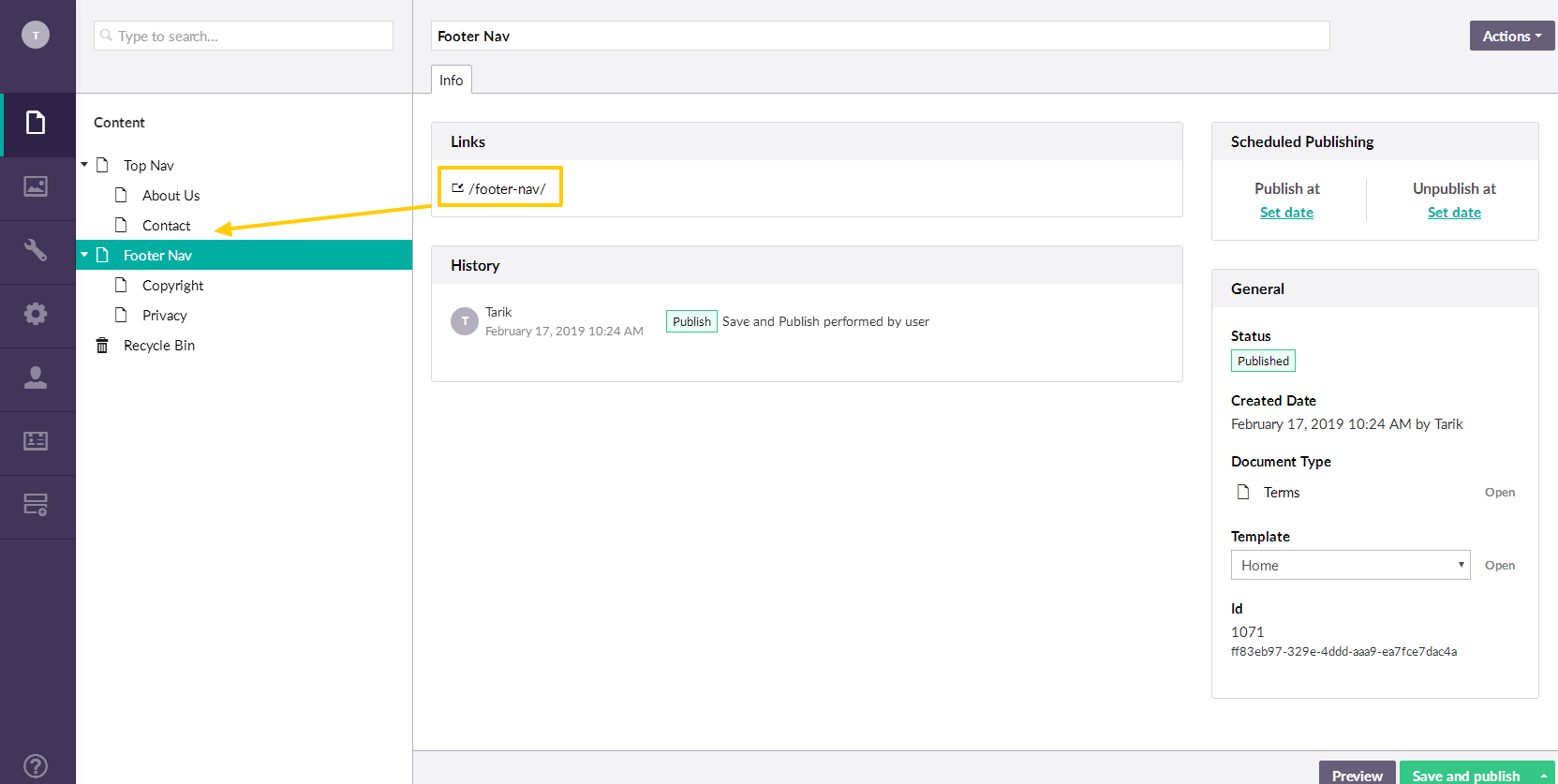Screen dimensions: 1558x784
Task: Switch to the Info tab
Action: [451, 81]
